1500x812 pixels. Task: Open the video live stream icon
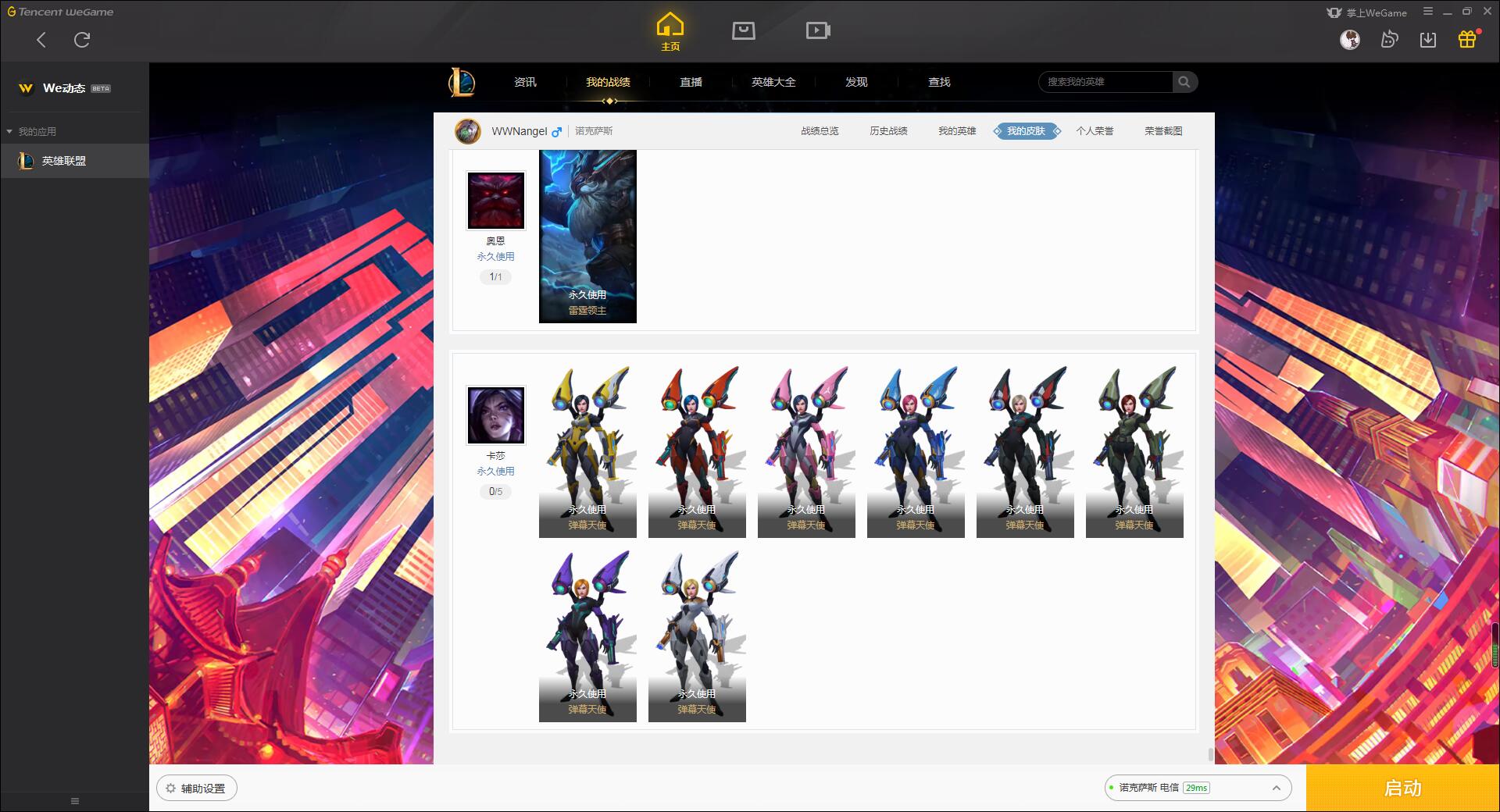(818, 30)
